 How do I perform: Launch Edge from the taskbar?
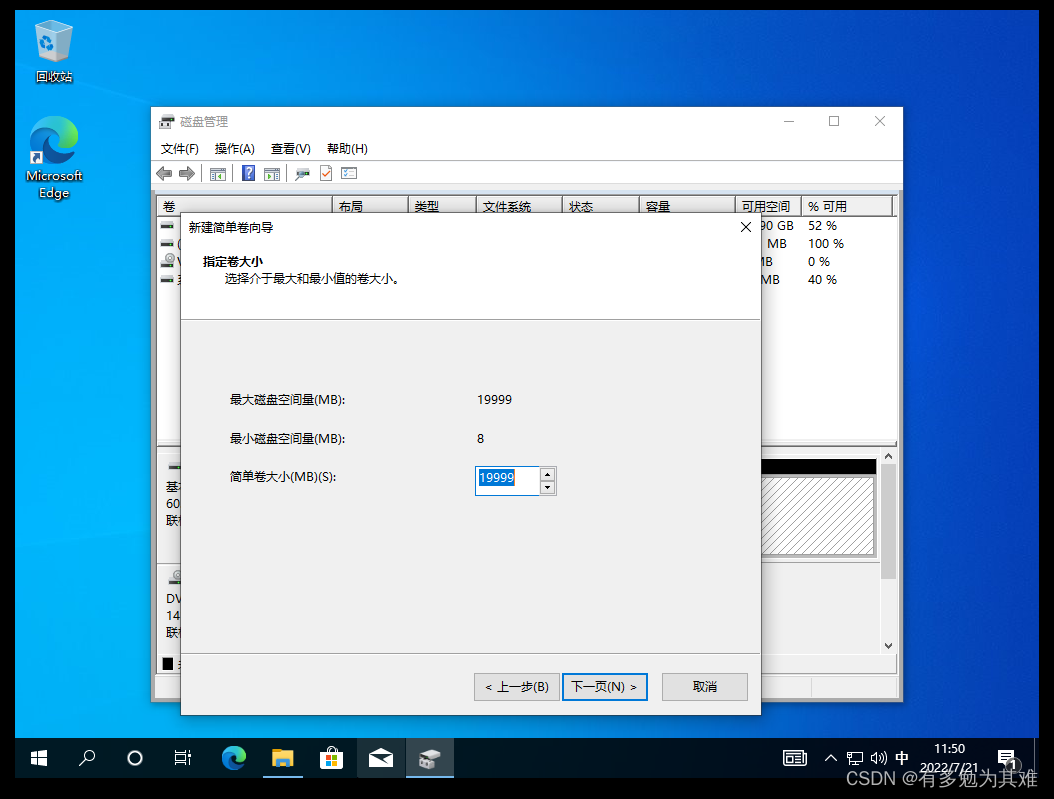click(x=234, y=758)
